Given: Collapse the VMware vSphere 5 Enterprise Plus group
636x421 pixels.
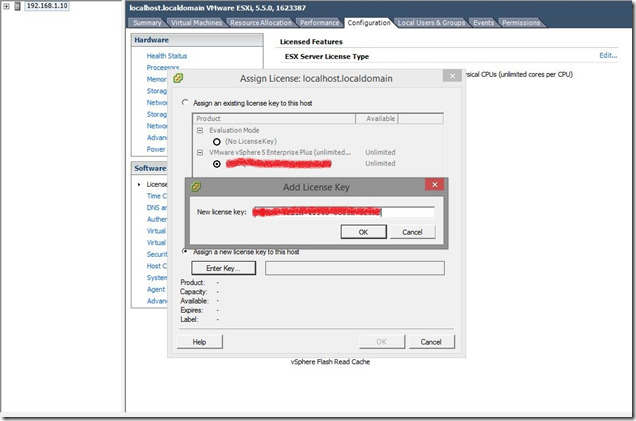Looking at the screenshot, I should coord(200,153).
